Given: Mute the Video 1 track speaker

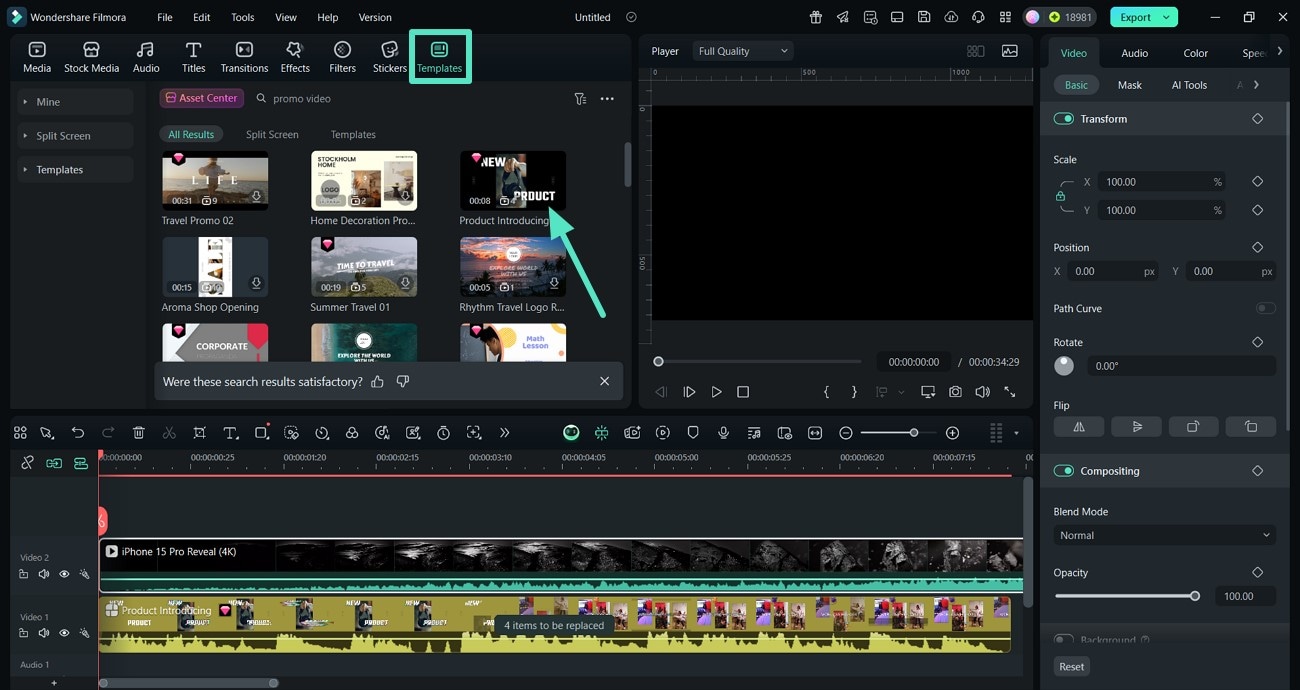Looking at the screenshot, I should [x=44, y=633].
